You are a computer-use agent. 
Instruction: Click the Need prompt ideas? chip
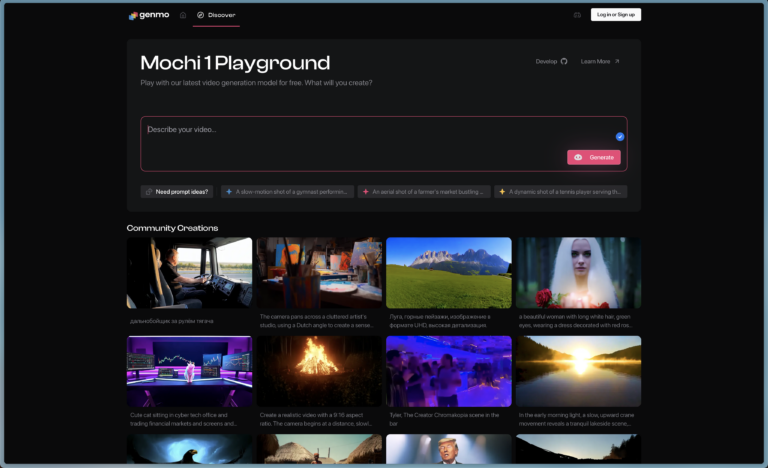point(177,191)
